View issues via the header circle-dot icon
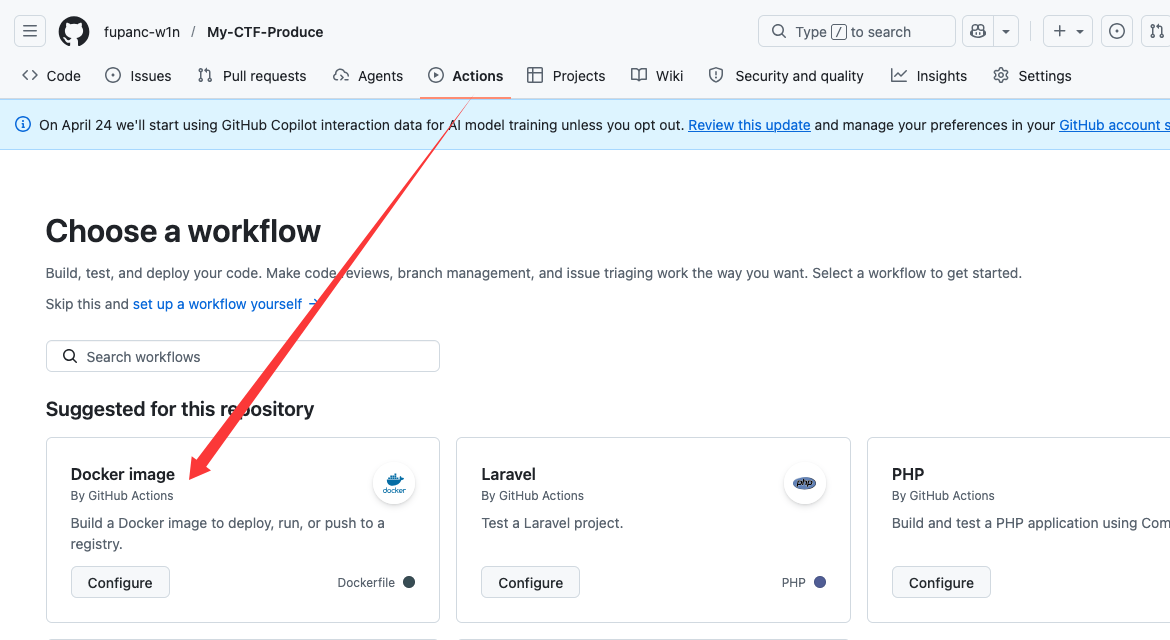This screenshot has height=640, width=1170. pyautogui.click(x=1117, y=31)
